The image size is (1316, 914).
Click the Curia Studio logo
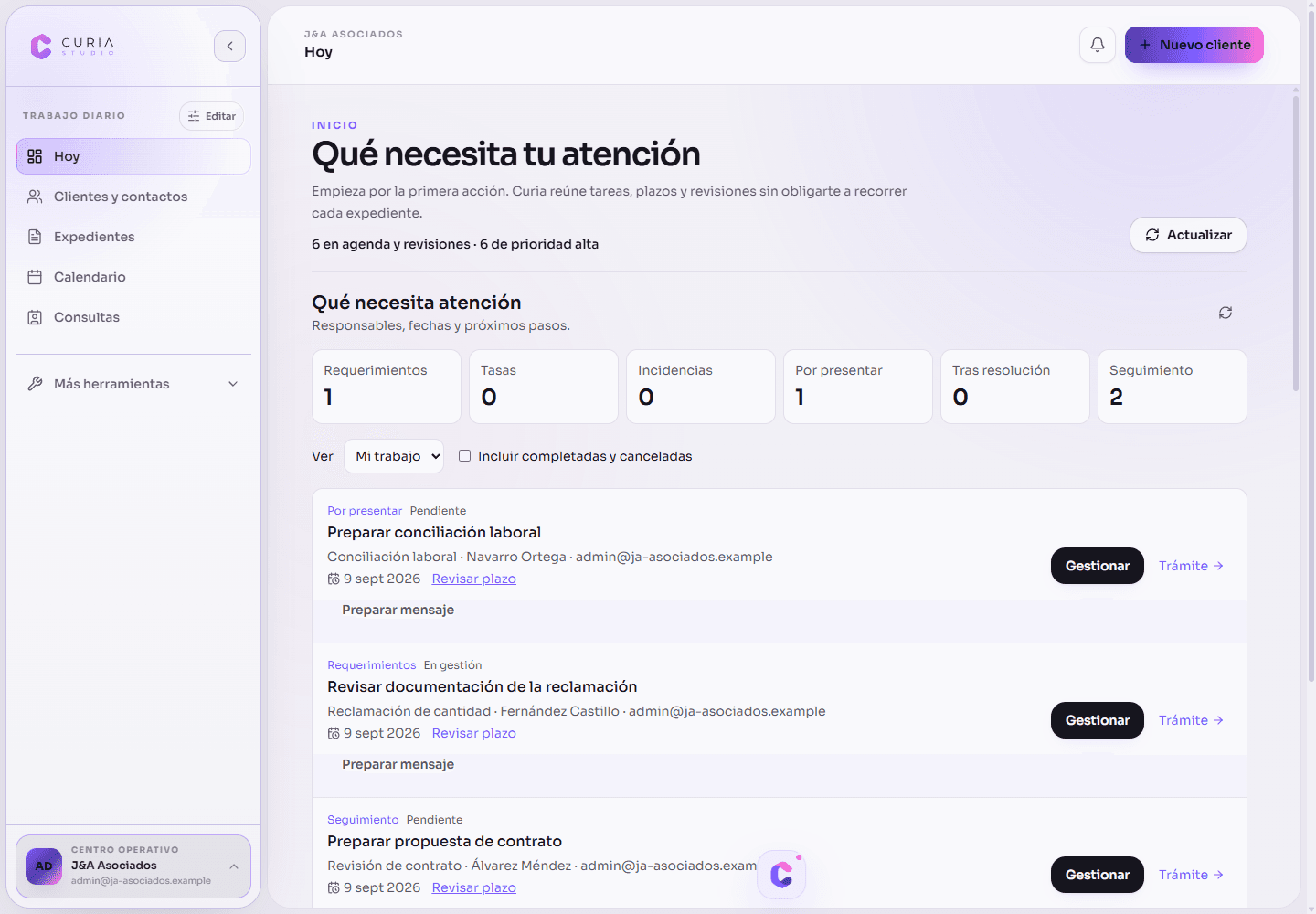[72, 46]
